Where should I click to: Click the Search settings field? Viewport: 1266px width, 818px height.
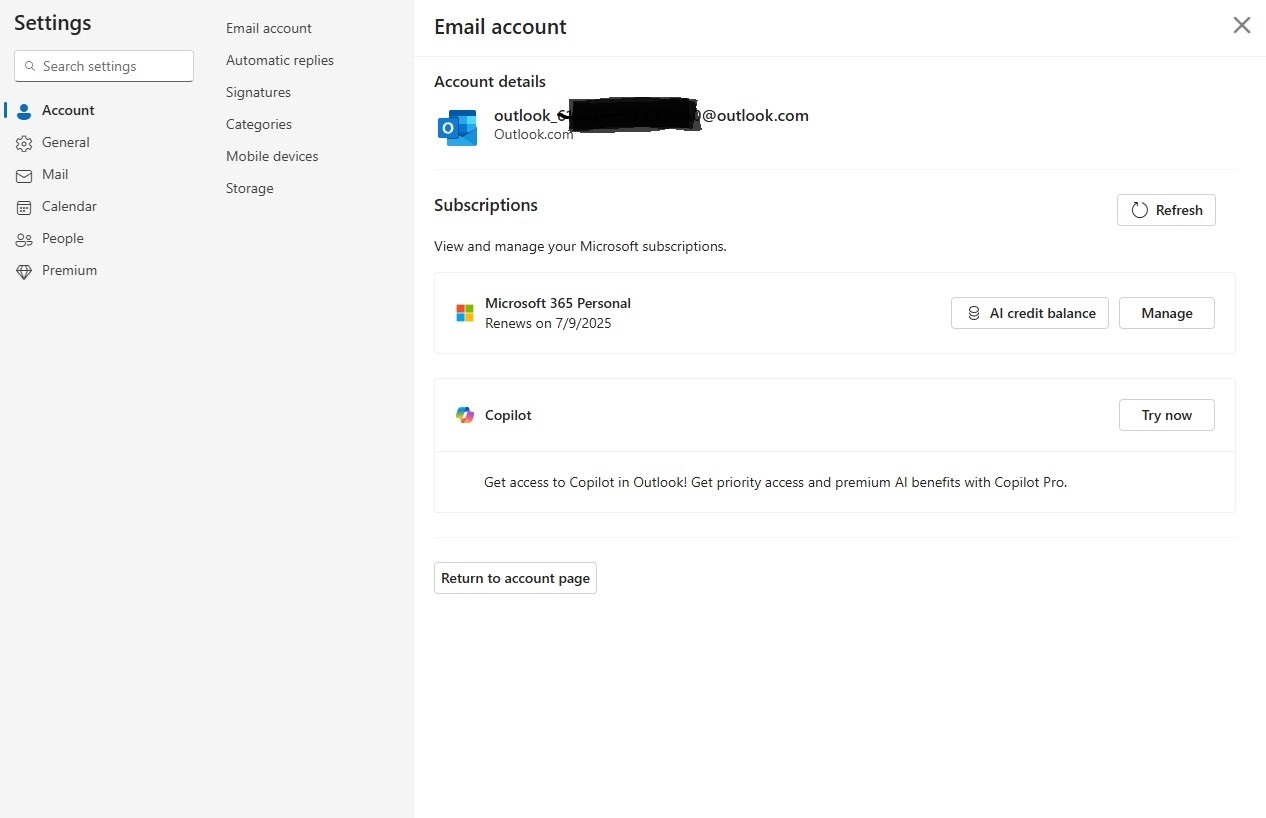click(103, 66)
